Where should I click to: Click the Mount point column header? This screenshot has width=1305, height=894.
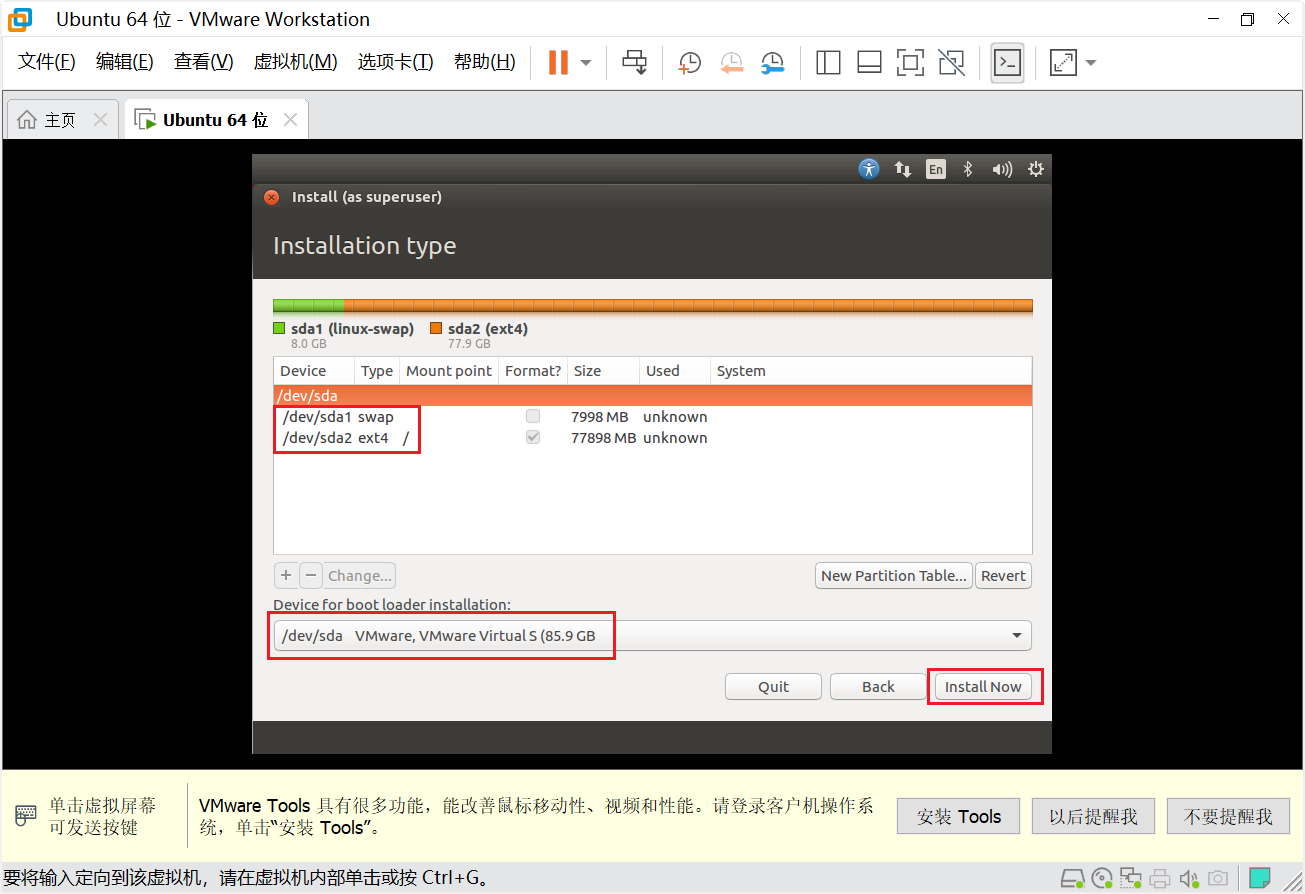[449, 371]
